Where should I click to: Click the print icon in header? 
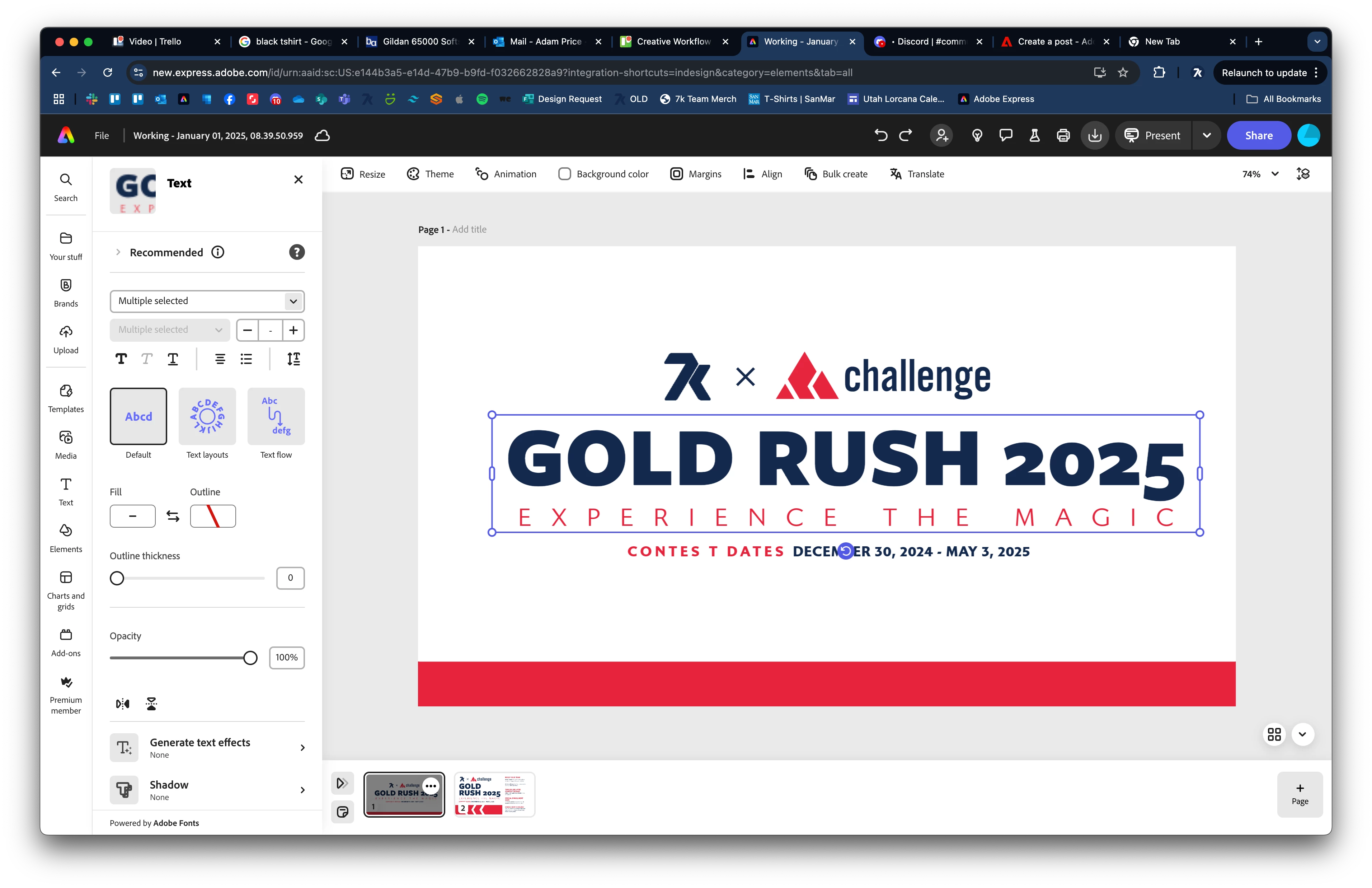[1063, 136]
